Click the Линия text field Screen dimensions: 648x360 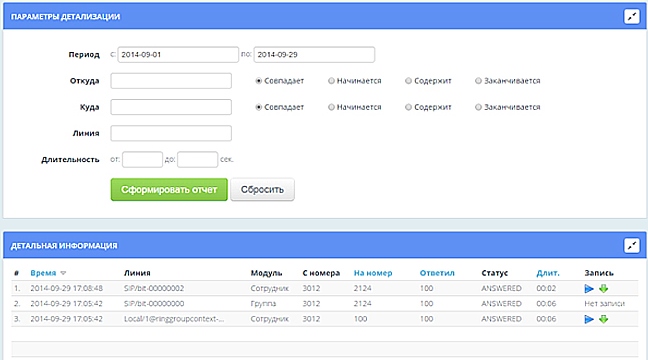171,134
